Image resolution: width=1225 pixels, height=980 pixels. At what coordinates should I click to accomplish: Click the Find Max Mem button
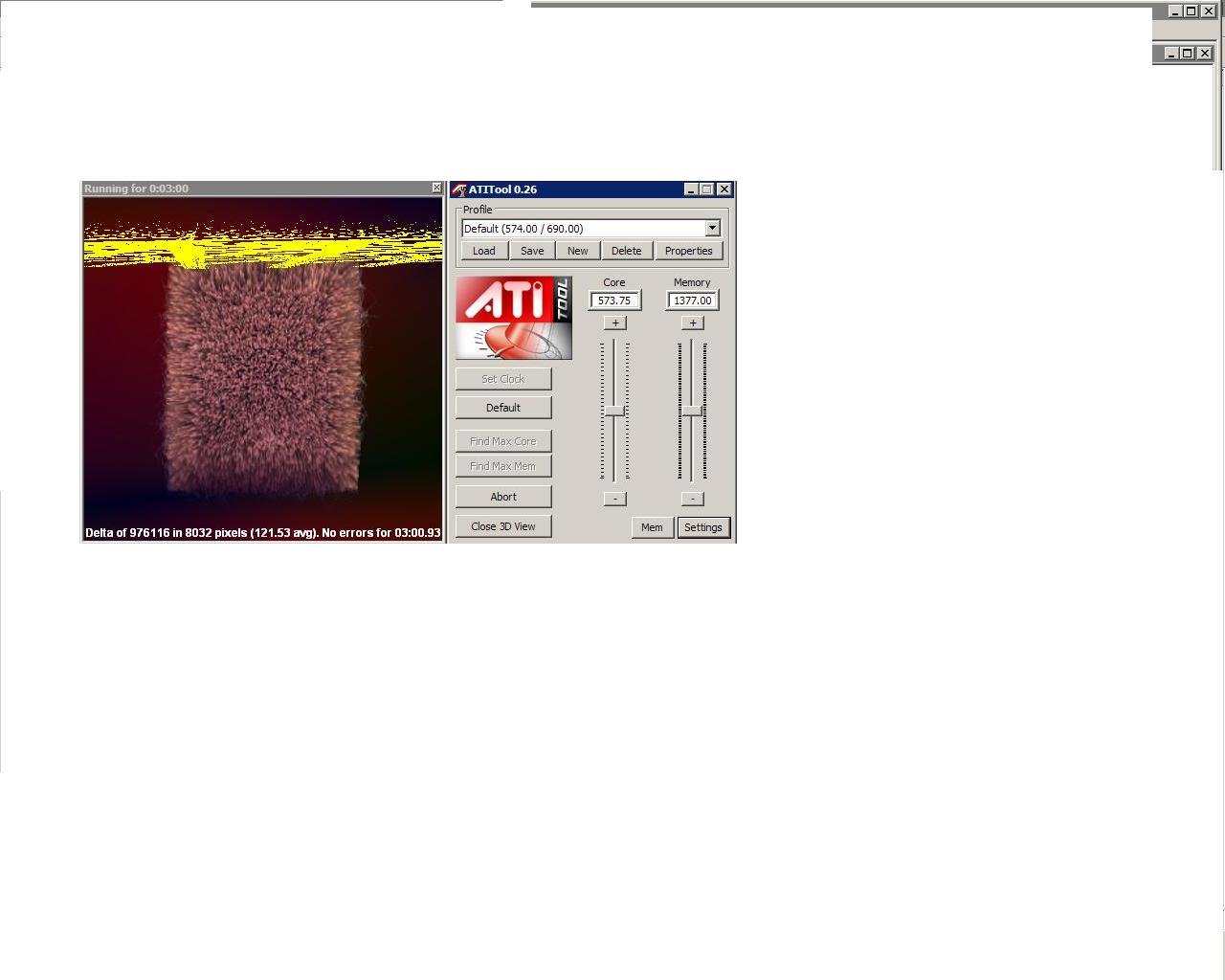[503, 466]
